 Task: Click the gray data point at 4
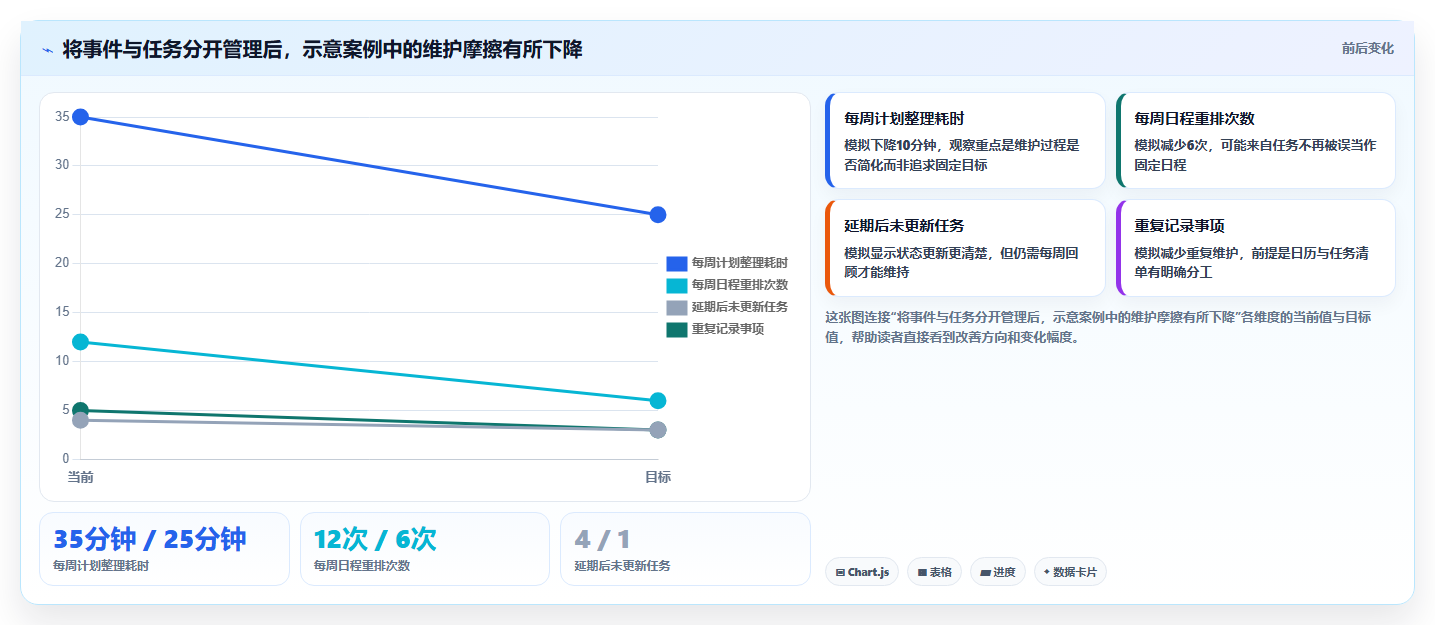[x=81, y=421]
